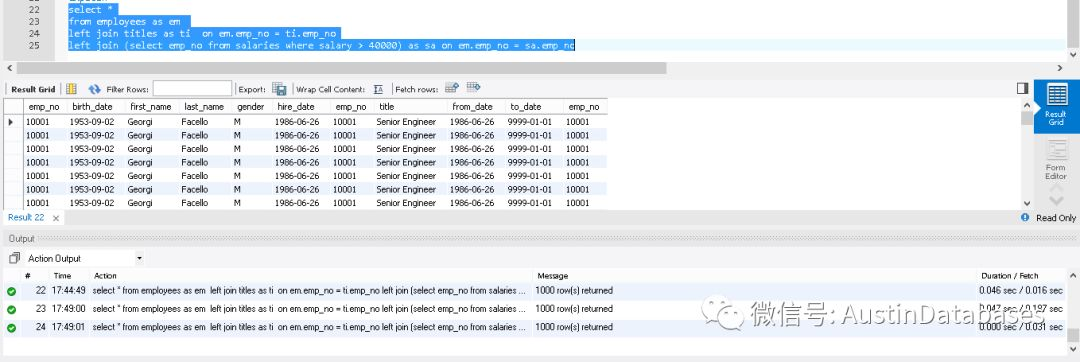Click the down chevron under Form Editor
The image size is (1080, 362).
point(1056,202)
